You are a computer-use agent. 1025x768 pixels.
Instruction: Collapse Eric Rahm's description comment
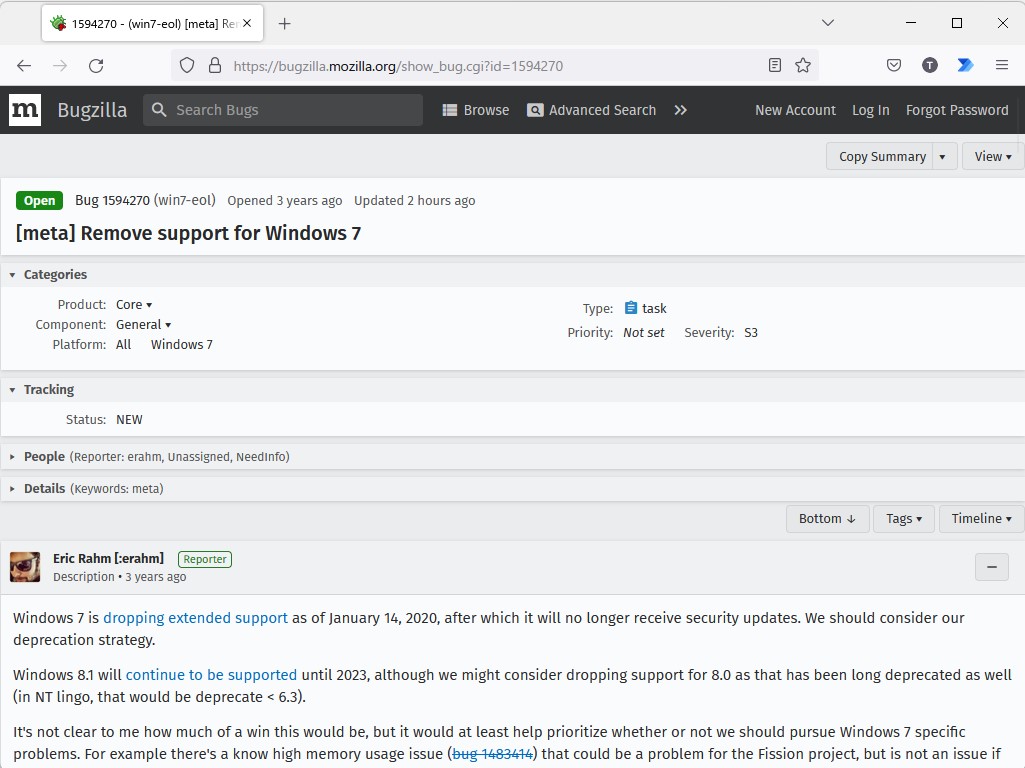point(991,566)
